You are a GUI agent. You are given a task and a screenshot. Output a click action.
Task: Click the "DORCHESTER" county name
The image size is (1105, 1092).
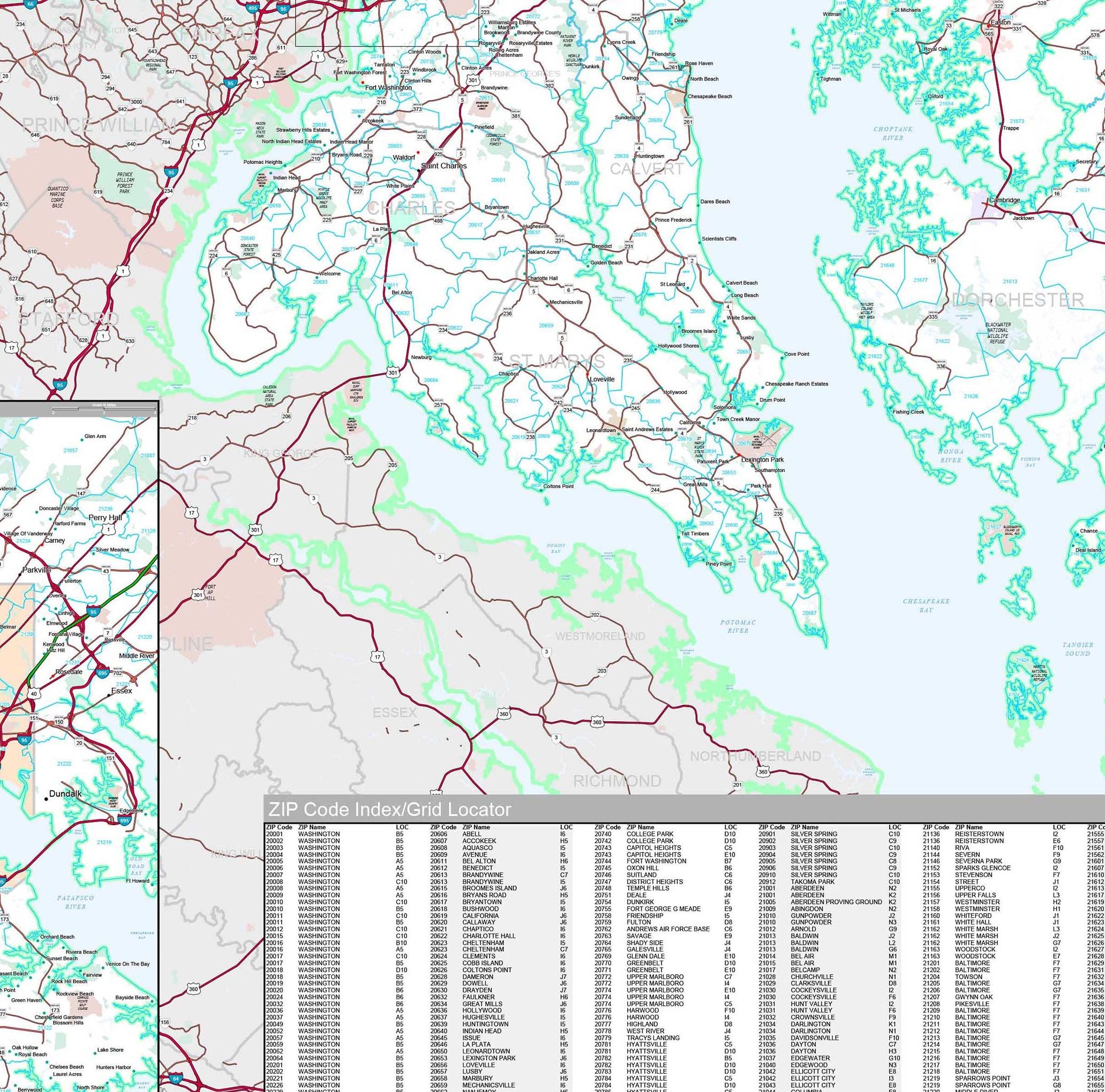click(1018, 300)
